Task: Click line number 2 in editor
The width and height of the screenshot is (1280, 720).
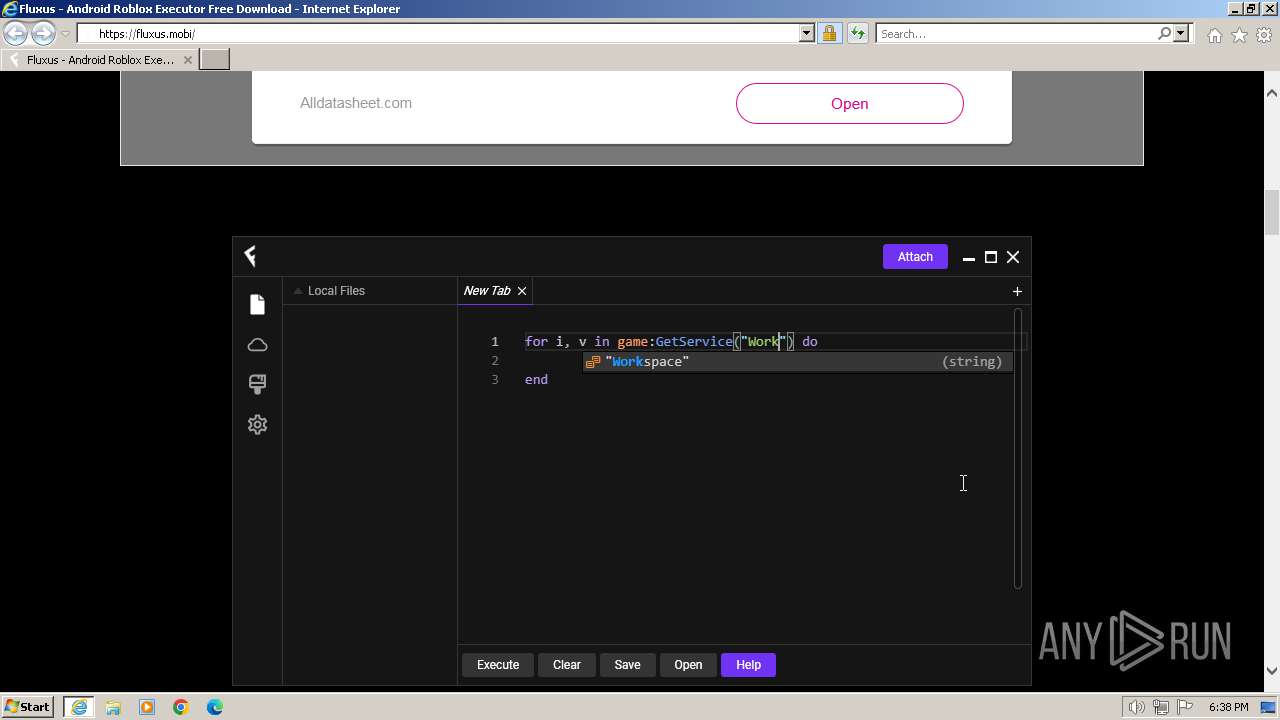Action: click(x=494, y=360)
